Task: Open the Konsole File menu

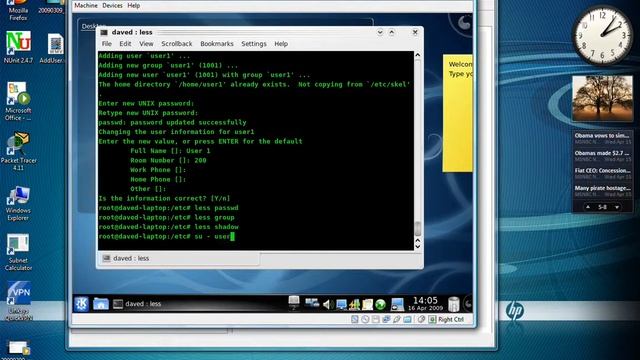Action: click(107, 44)
